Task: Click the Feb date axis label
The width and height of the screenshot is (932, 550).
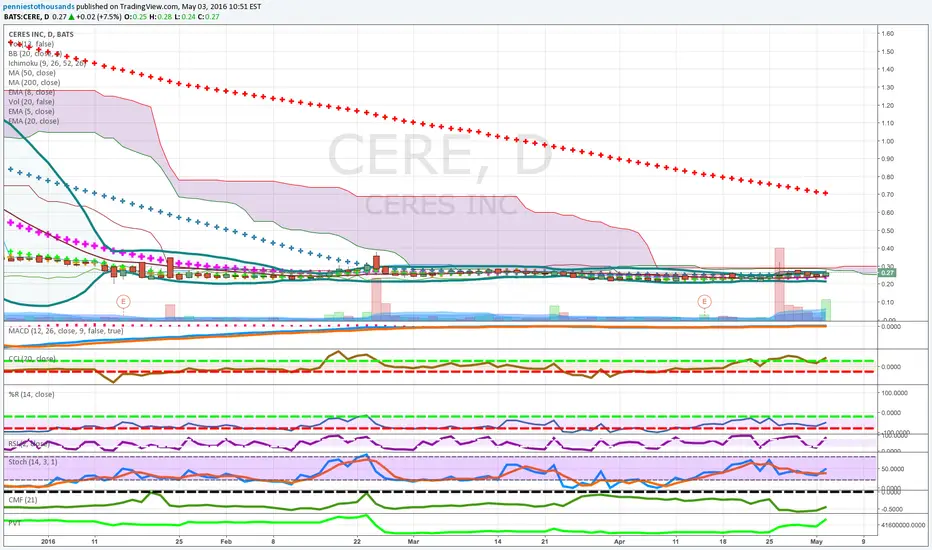Action: point(226,542)
